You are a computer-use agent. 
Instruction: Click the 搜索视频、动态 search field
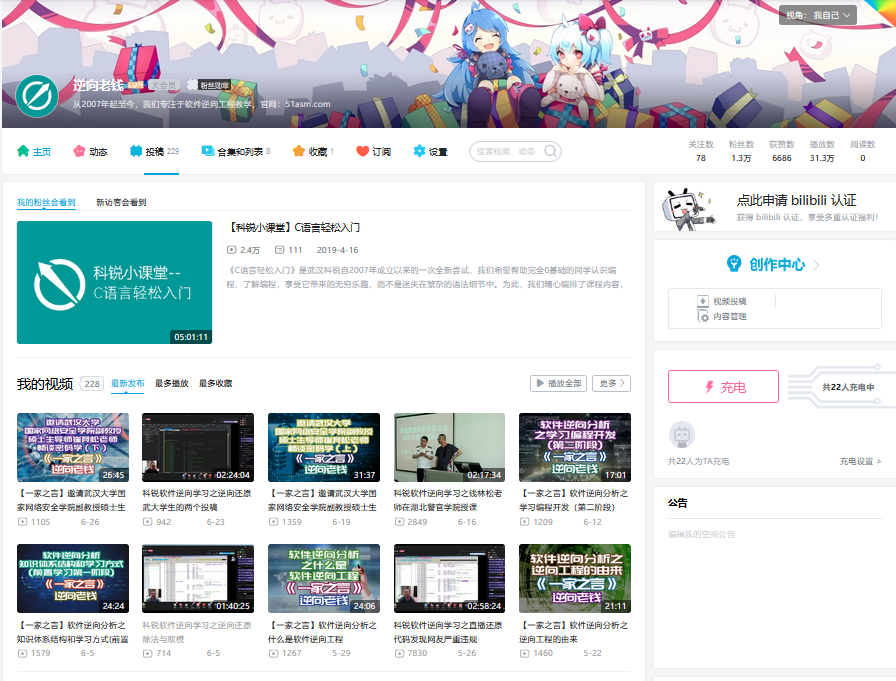tap(507, 151)
